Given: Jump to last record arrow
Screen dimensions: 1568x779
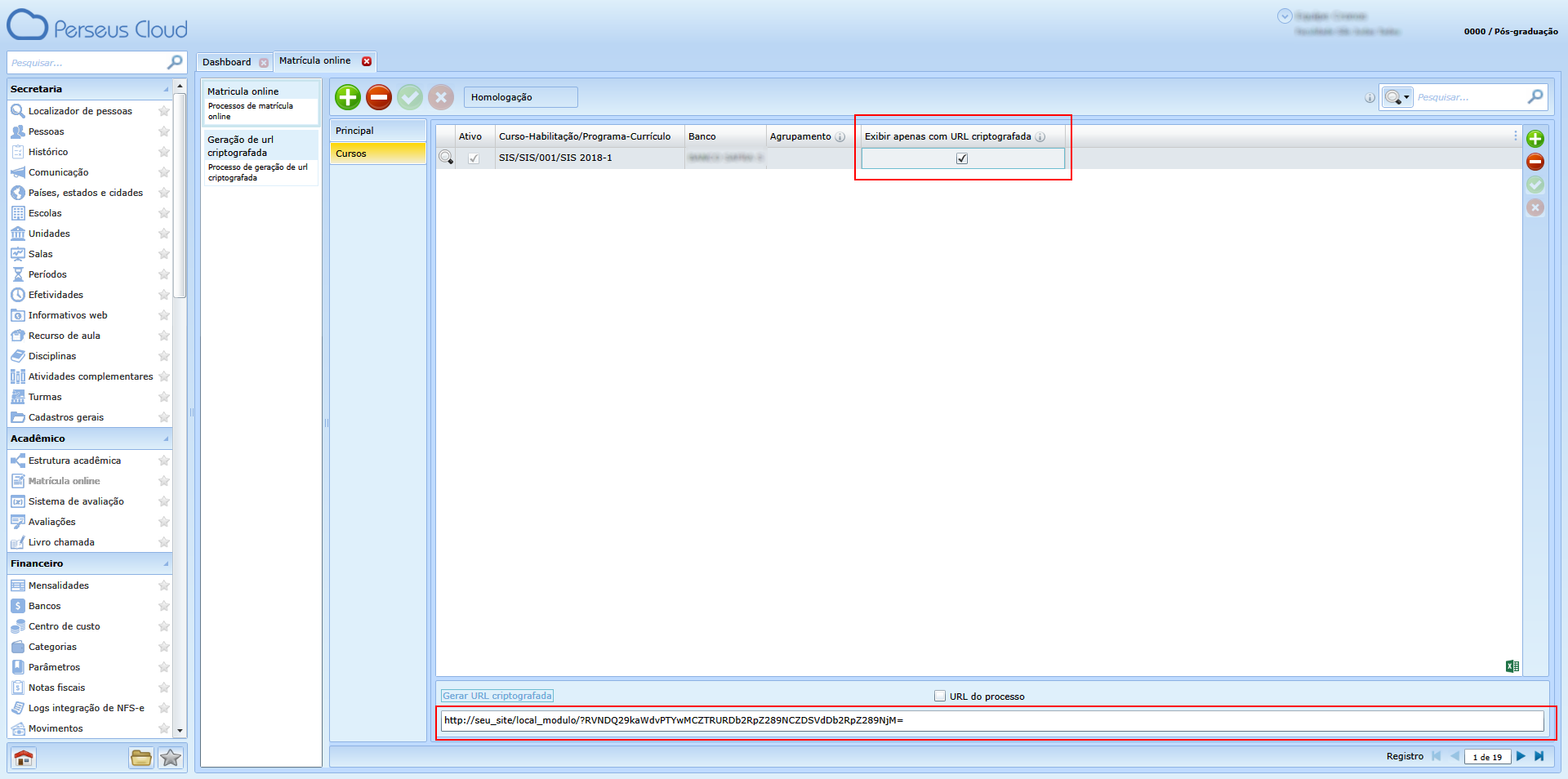Looking at the screenshot, I should tap(1539, 756).
